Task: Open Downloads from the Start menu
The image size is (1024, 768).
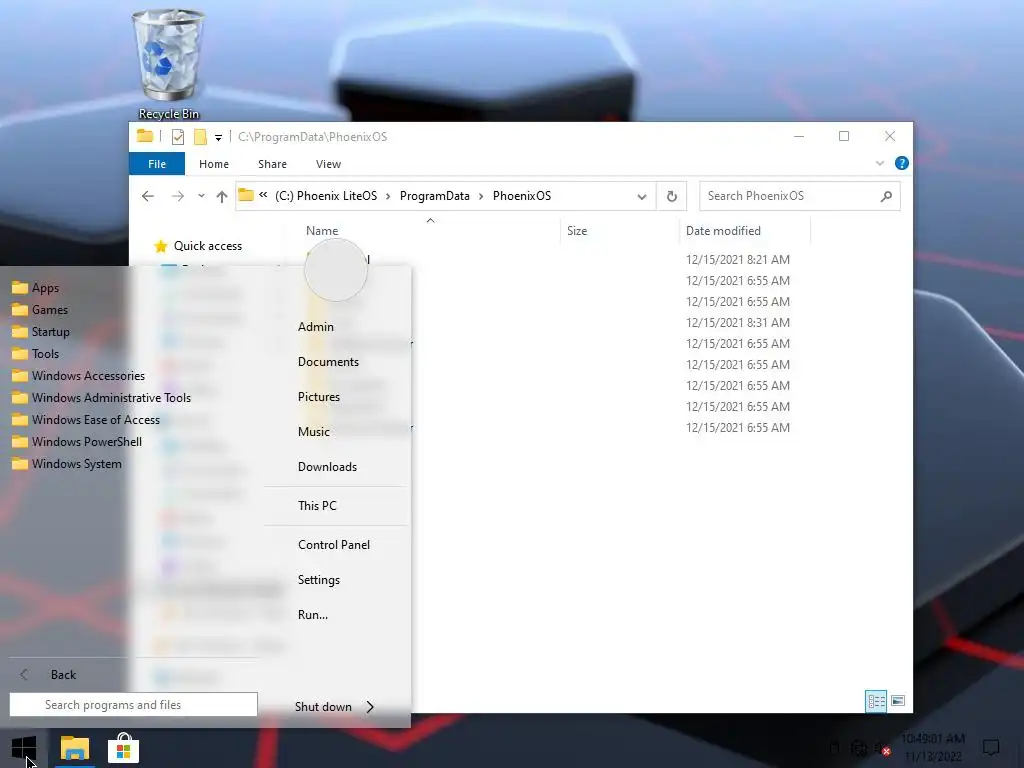Action: [327, 467]
